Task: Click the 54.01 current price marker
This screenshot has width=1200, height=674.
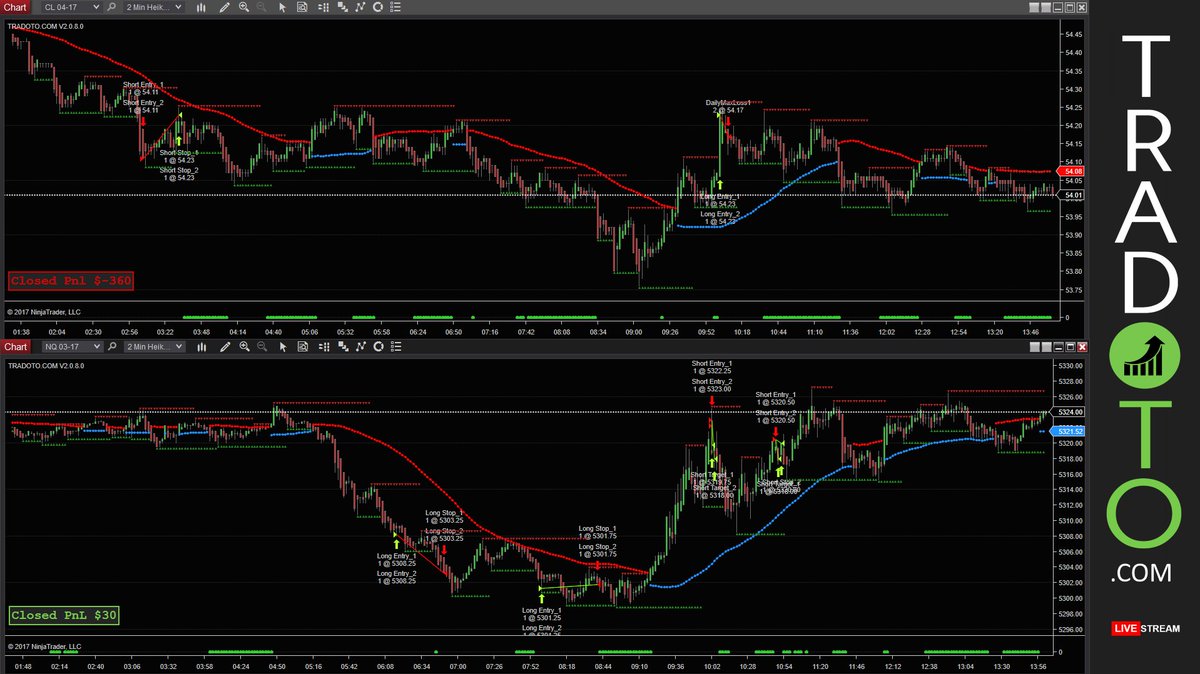Action: coord(1072,195)
